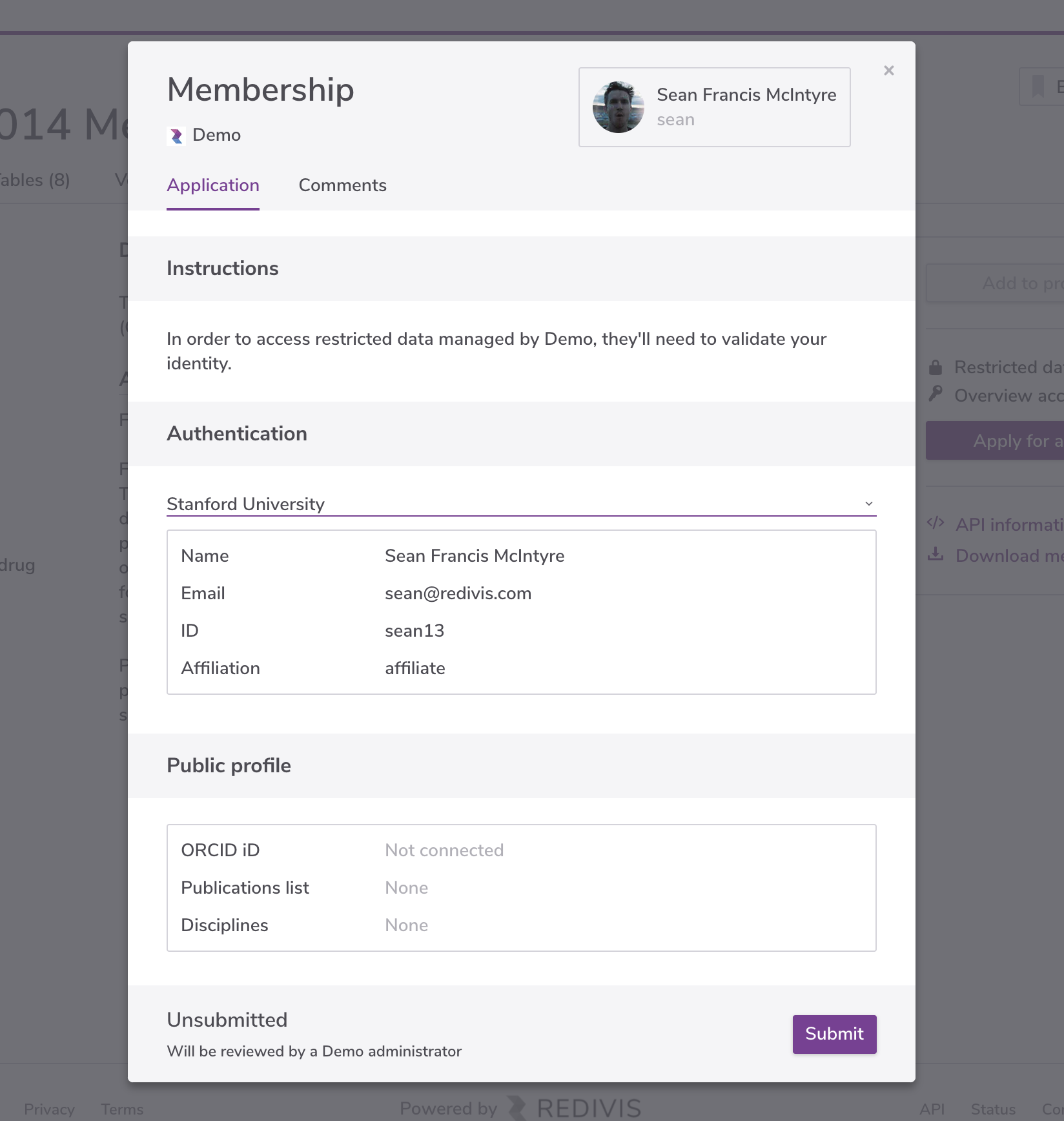
Task: Click the Demo organization logo icon
Action: tap(176, 136)
